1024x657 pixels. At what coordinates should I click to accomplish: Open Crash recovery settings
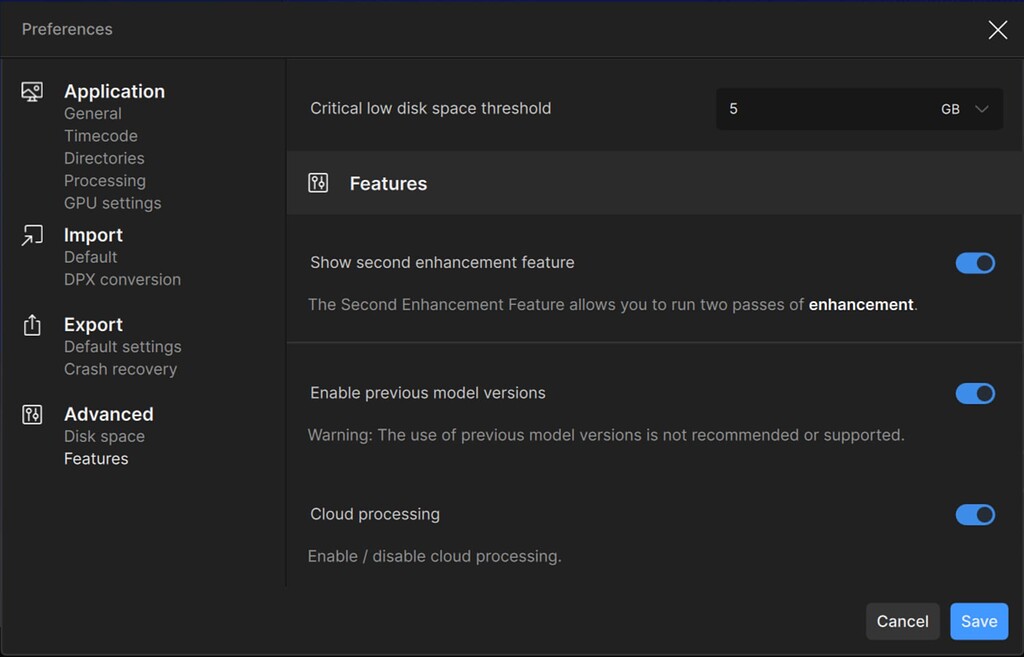pyautogui.click(x=120, y=369)
